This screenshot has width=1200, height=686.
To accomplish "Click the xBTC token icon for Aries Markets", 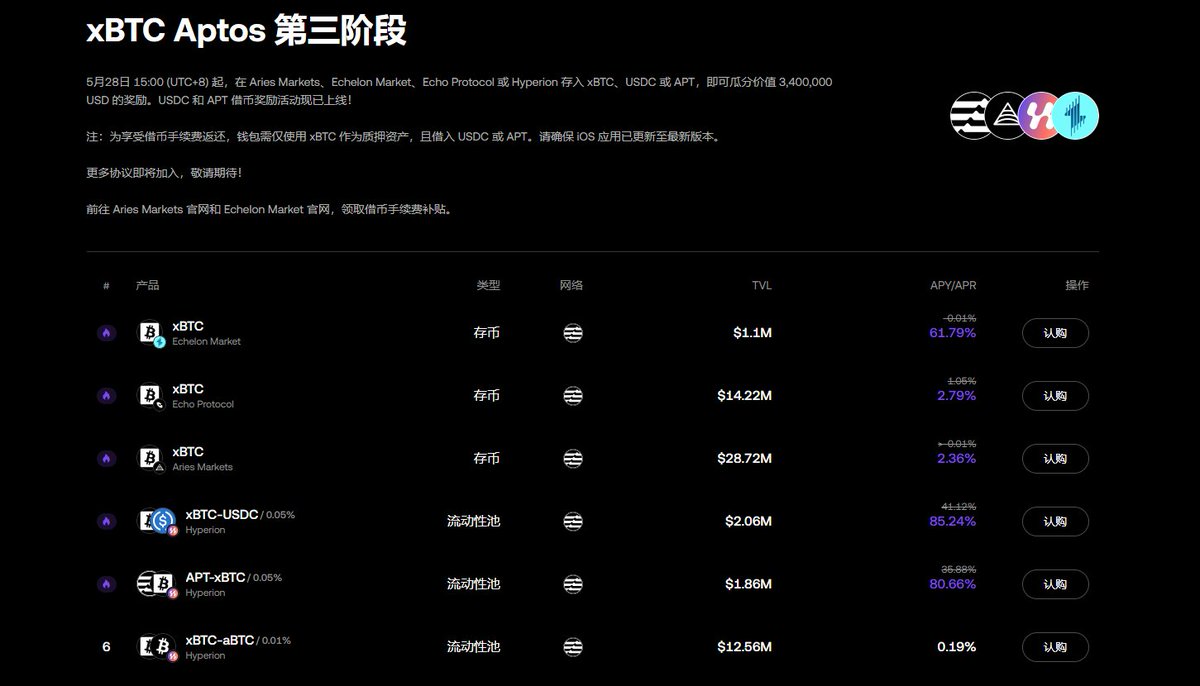I will tap(150, 458).
